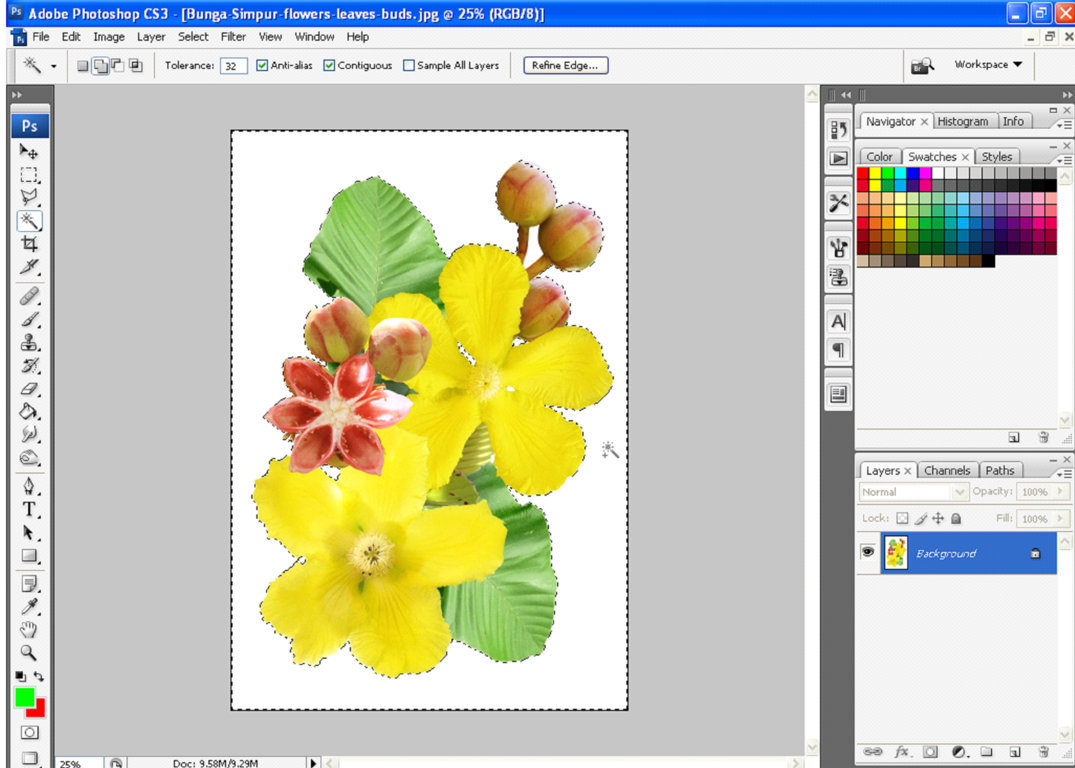Image resolution: width=1075 pixels, height=768 pixels.
Task: Swap foreground and background colors
Action: click(x=38, y=676)
